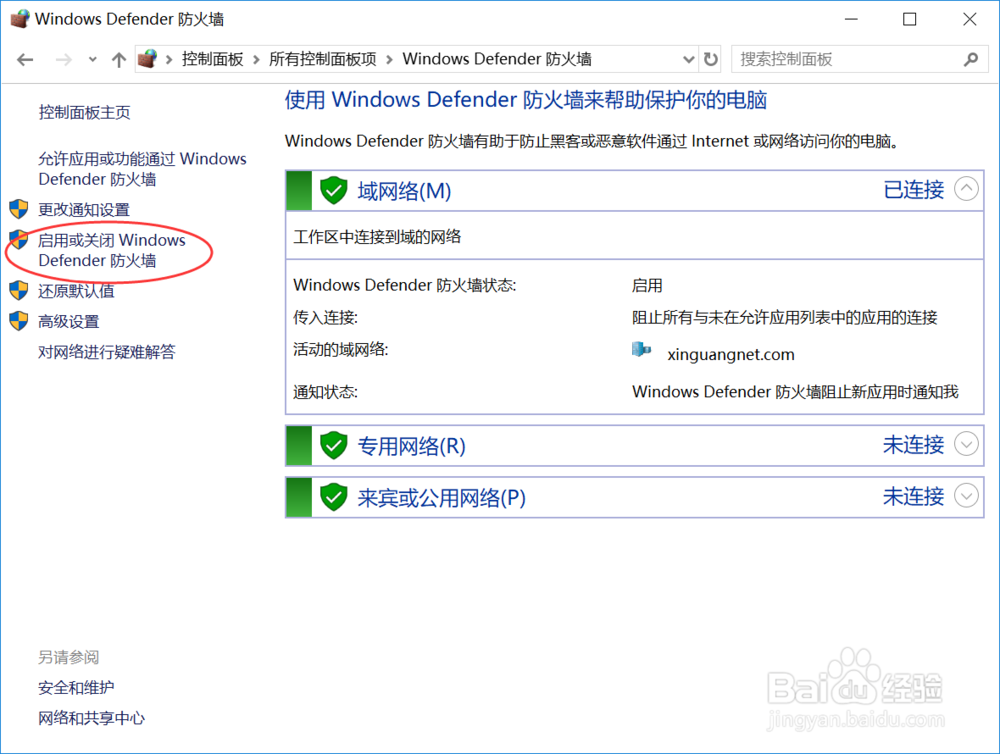The width and height of the screenshot is (1000, 754).
Task: Refresh the control panel page
Action: [710, 60]
